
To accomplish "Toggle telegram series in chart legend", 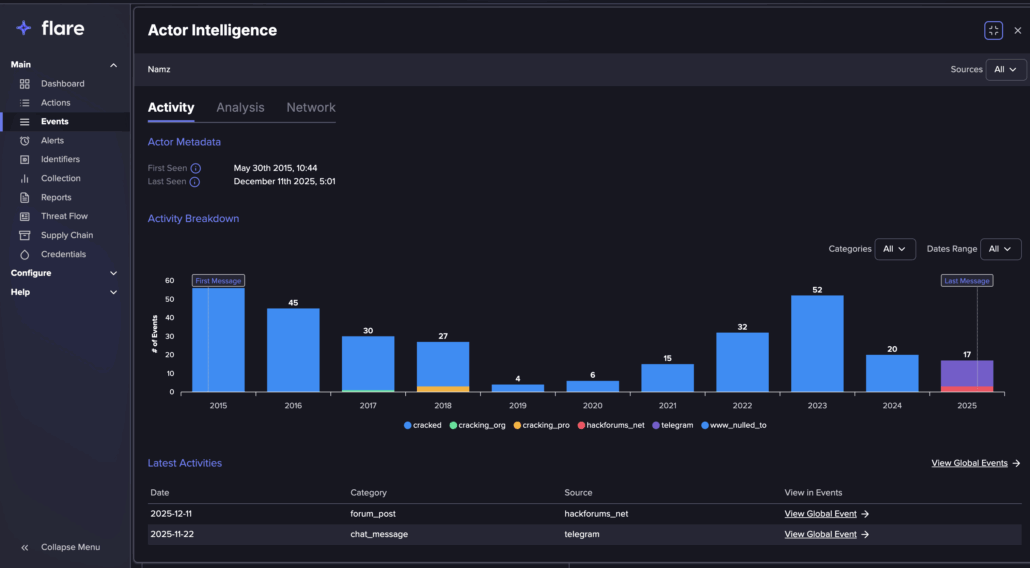I will [x=671, y=426].
